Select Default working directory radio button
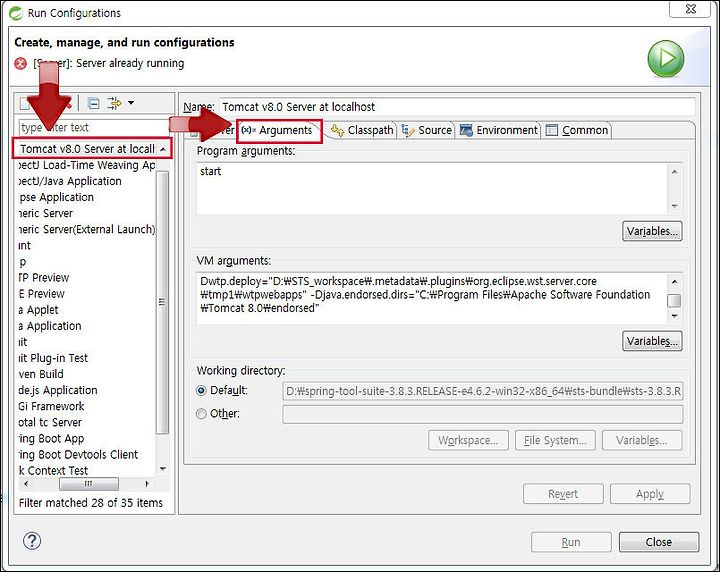The width and height of the screenshot is (720, 572). [x=201, y=391]
